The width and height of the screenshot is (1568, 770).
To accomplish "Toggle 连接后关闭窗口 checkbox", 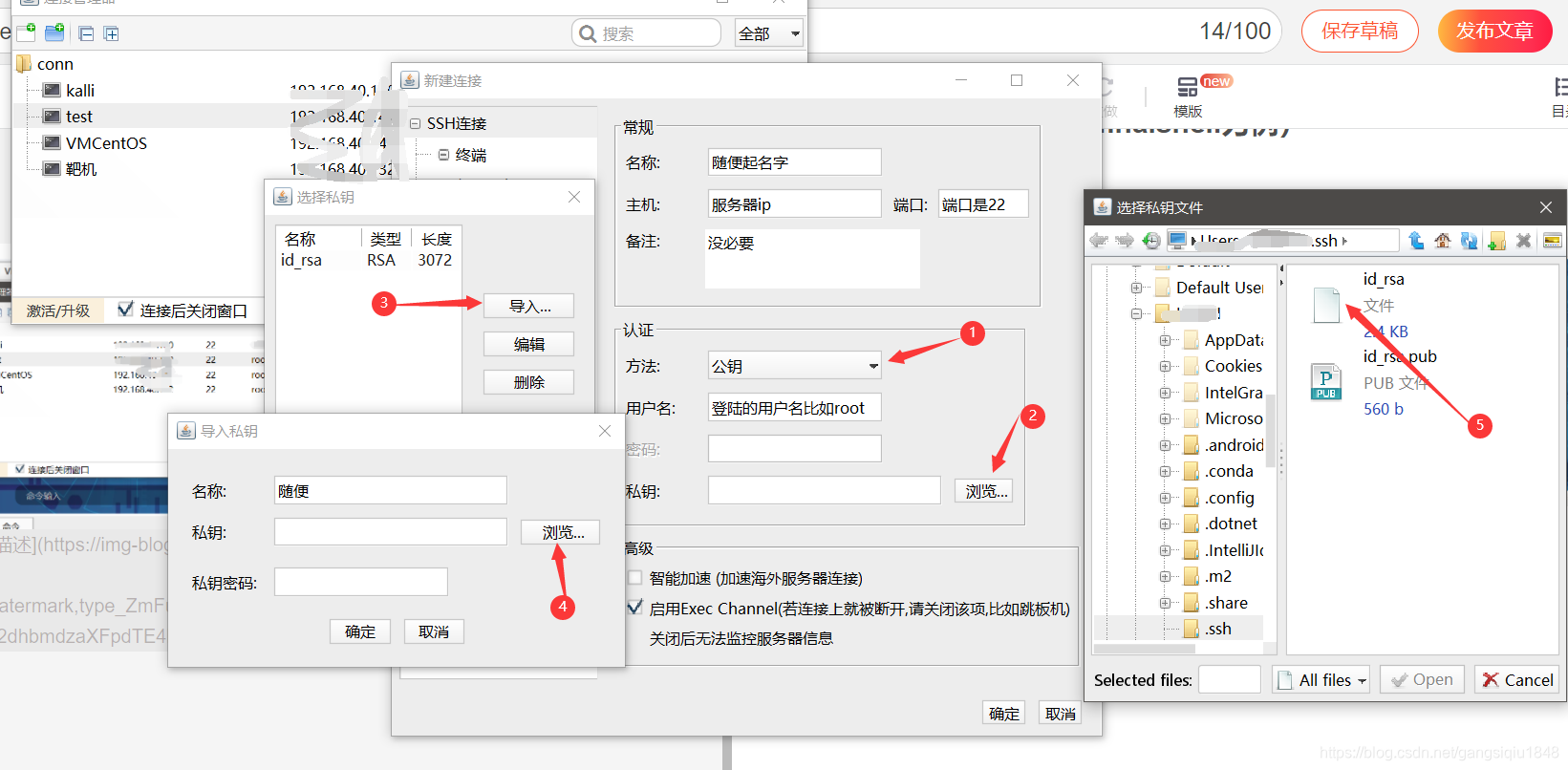I will pyautogui.click(x=125, y=310).
